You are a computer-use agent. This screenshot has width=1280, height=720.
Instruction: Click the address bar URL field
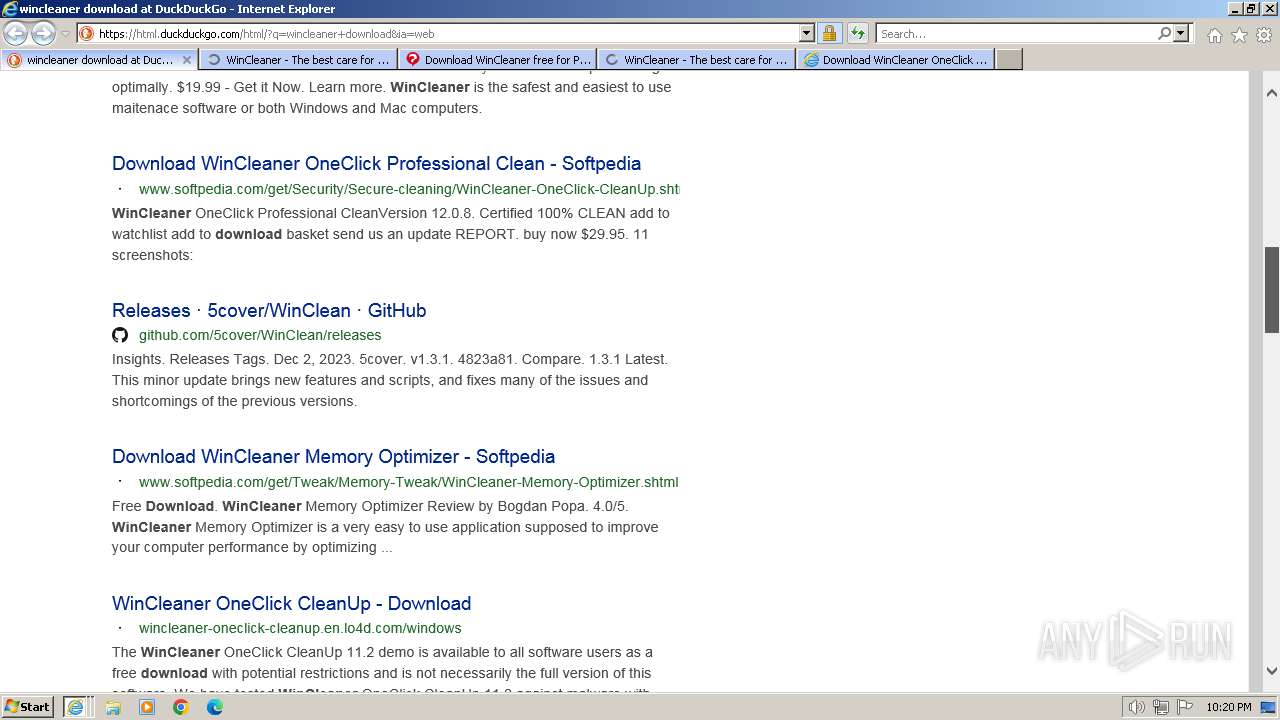pyautogui.click(x=448, y=33)
